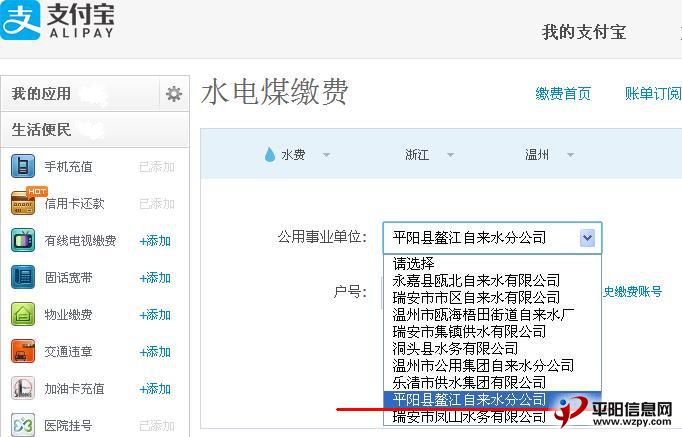Open the 我的支付宝 navigation tab

(x=584, y=32)
